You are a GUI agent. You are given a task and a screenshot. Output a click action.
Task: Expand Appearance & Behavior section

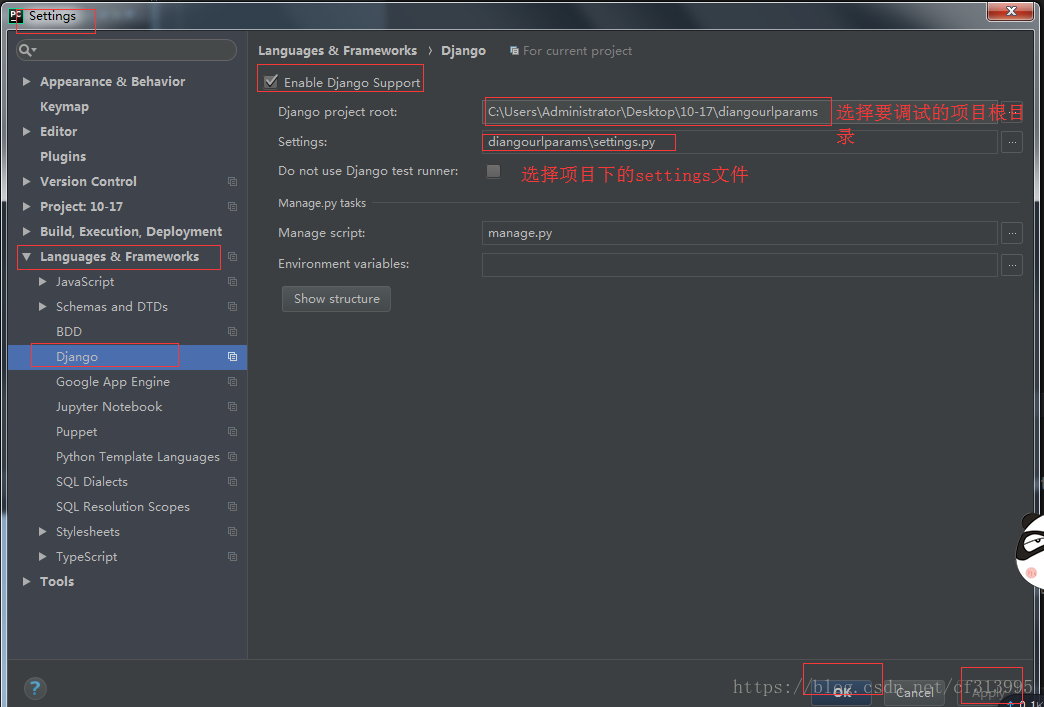click(27, 81)
